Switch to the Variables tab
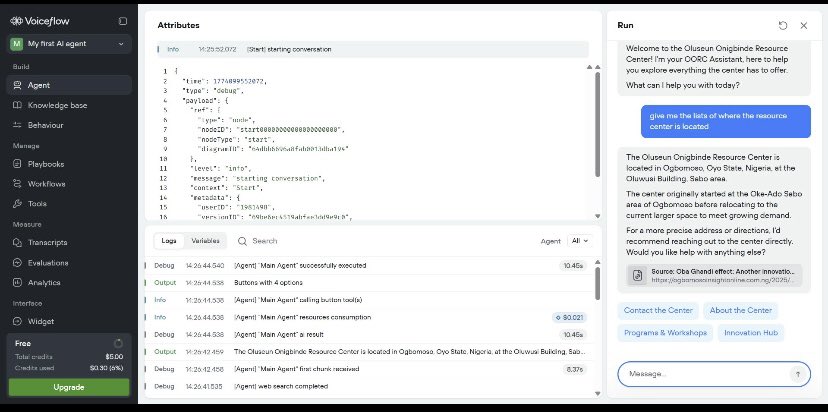The height and width of the screenshot is (412, 828). [x=205, y=241]
